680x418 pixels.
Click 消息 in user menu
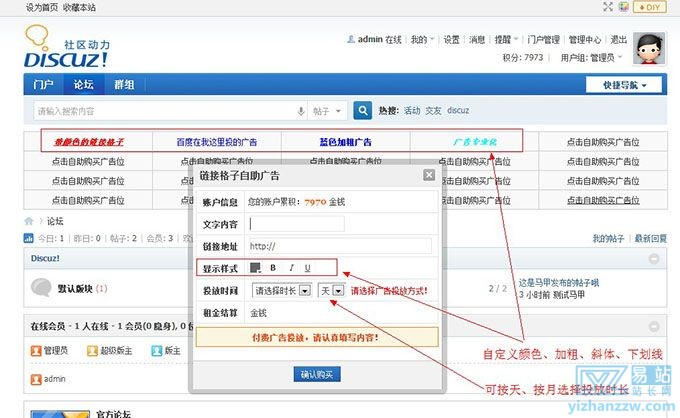coord(477,39)
